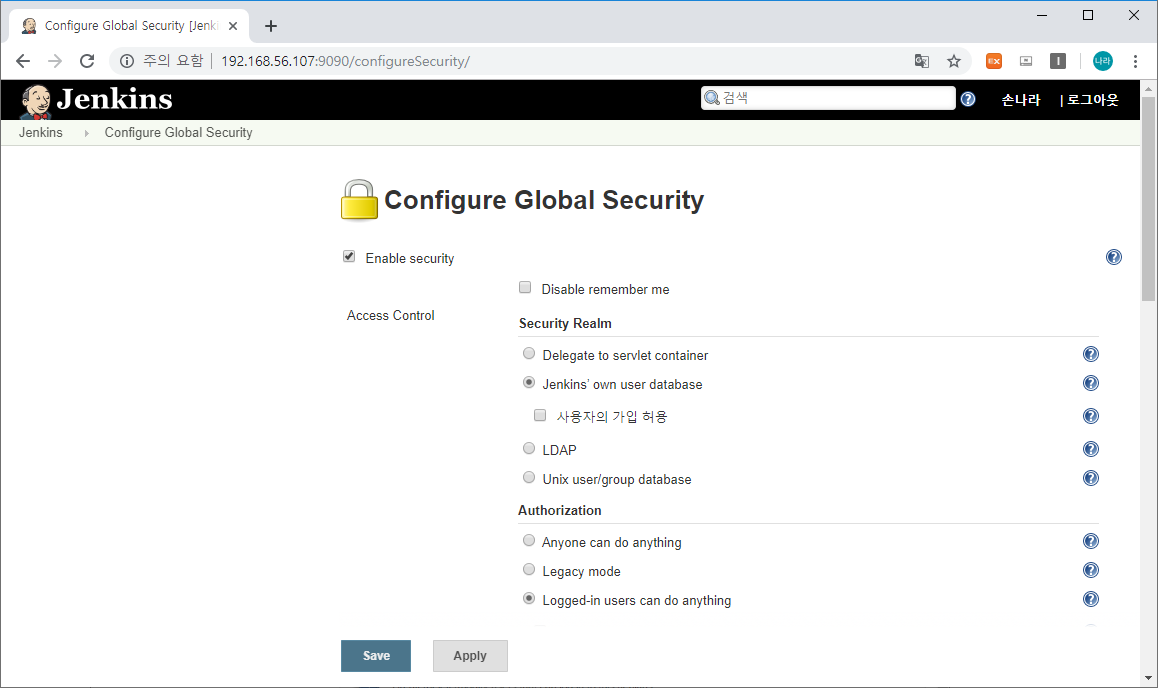Reload the page with refresh icon
This screenshot has width=1158, height=688.
pyautogui.click(x=87, y=61)
